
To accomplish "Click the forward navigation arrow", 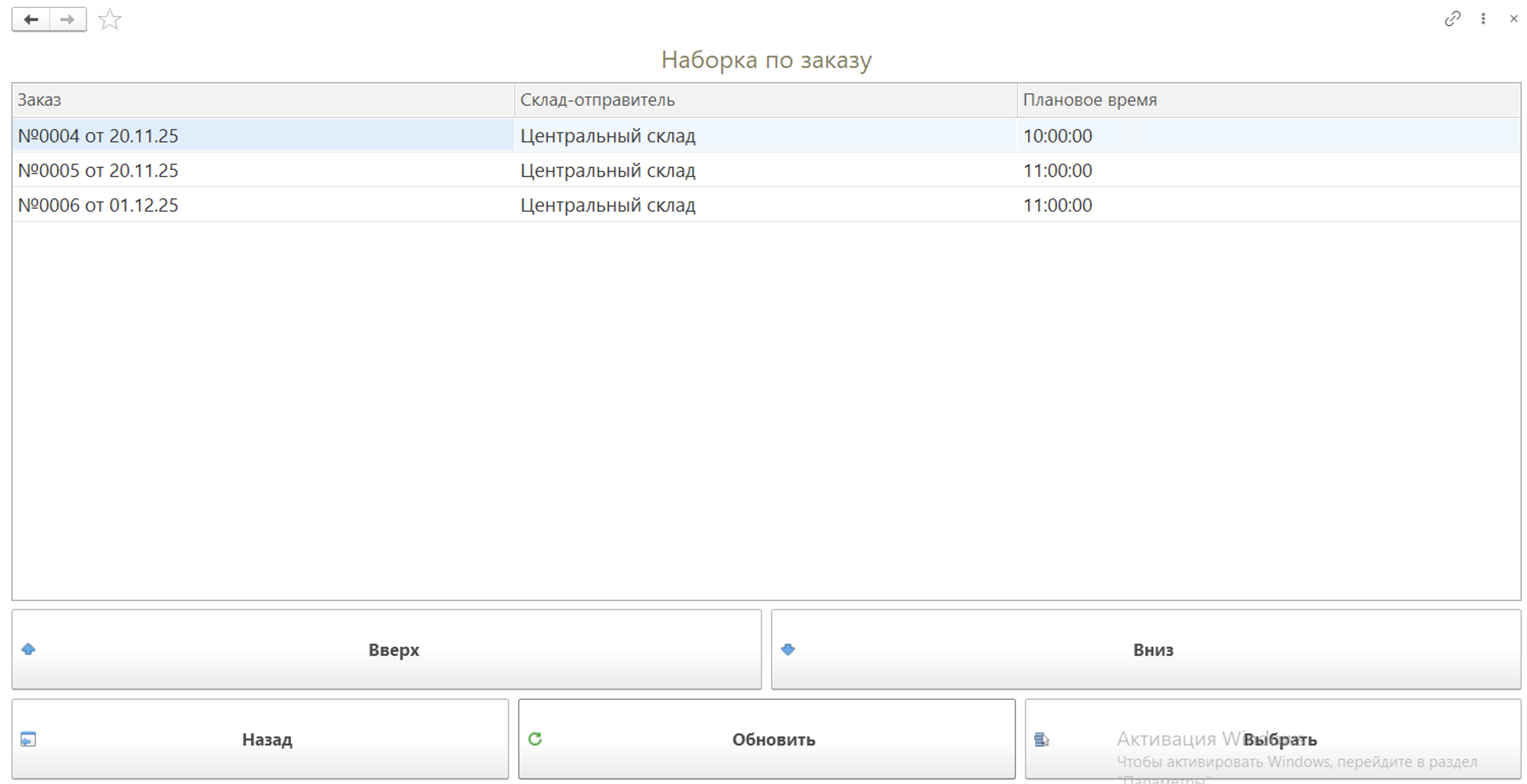I will click(x=67, y=19).
